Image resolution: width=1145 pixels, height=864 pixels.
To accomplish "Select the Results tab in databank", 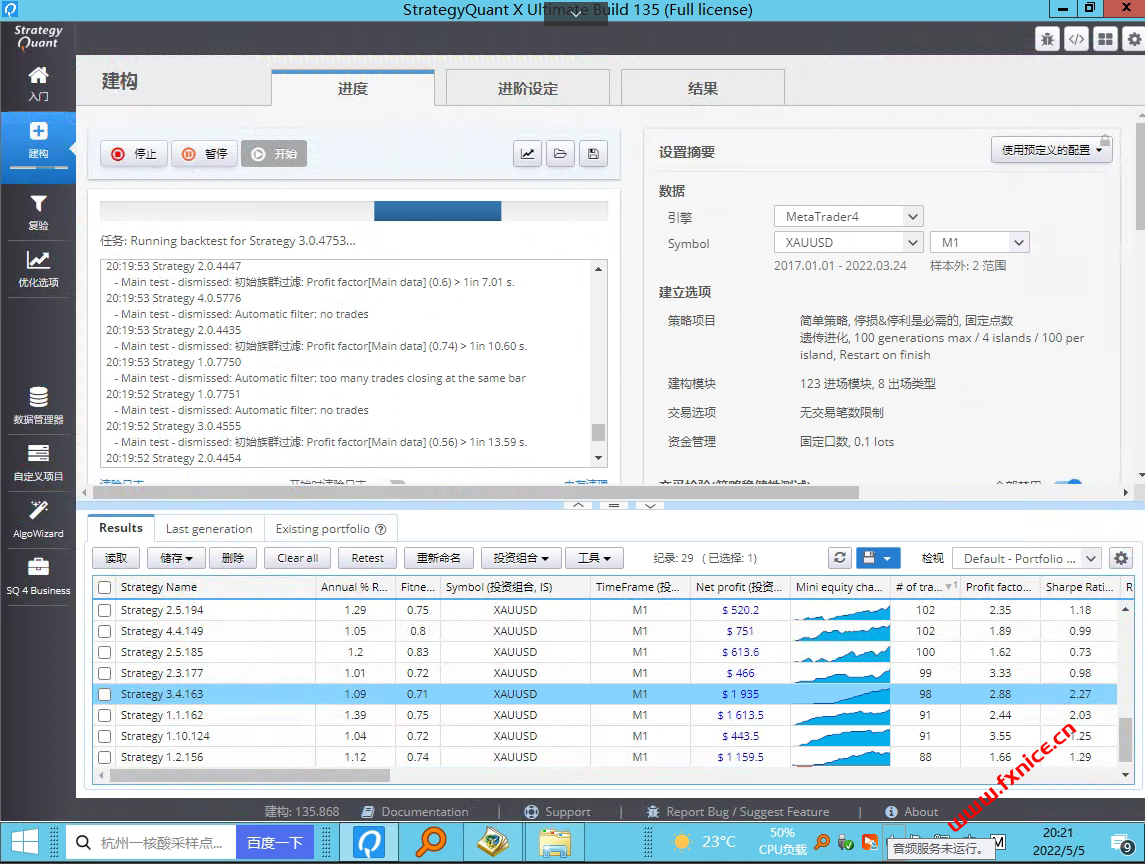I will coord(120,528).
